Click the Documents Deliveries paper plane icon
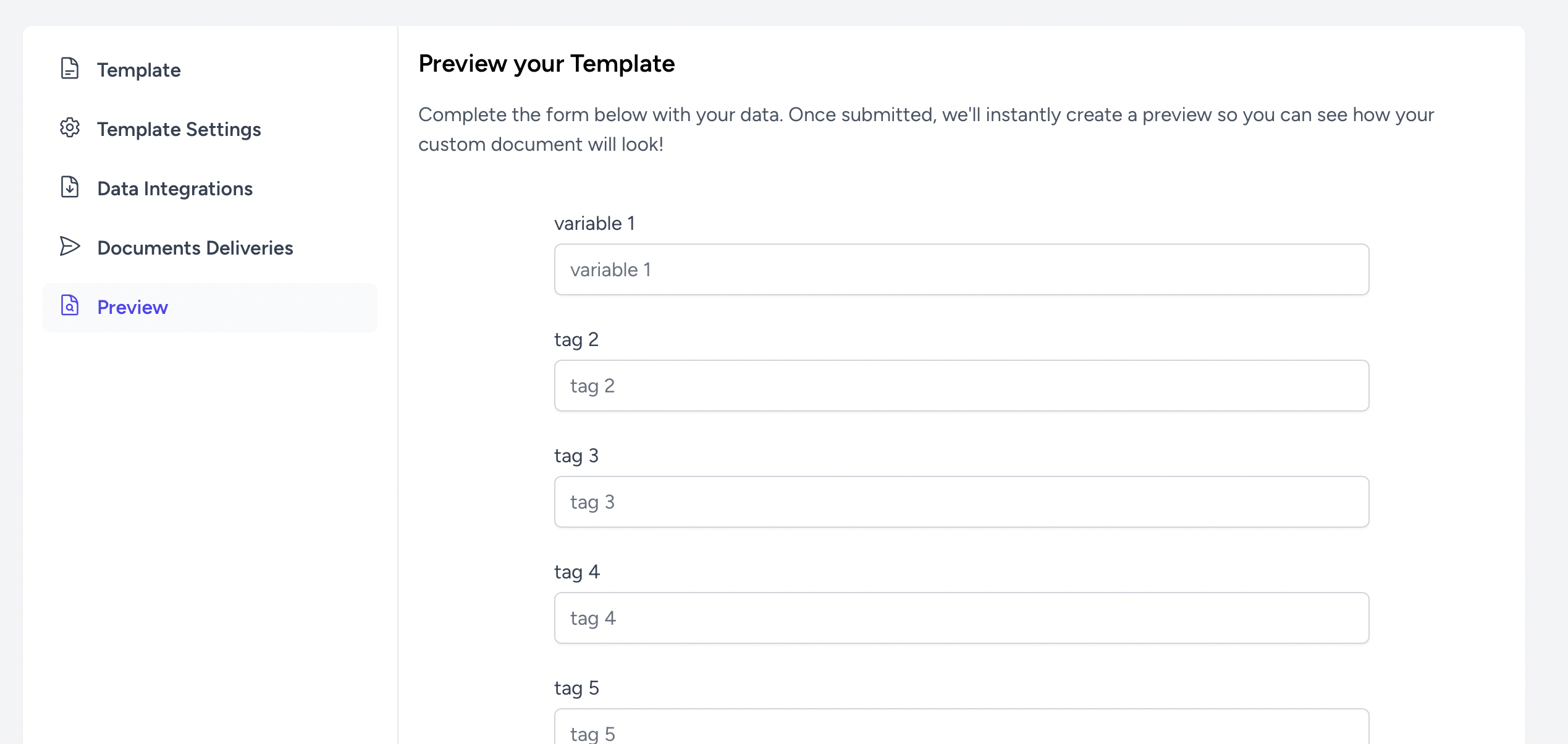 pyautogui.click(x=70, y=247)
